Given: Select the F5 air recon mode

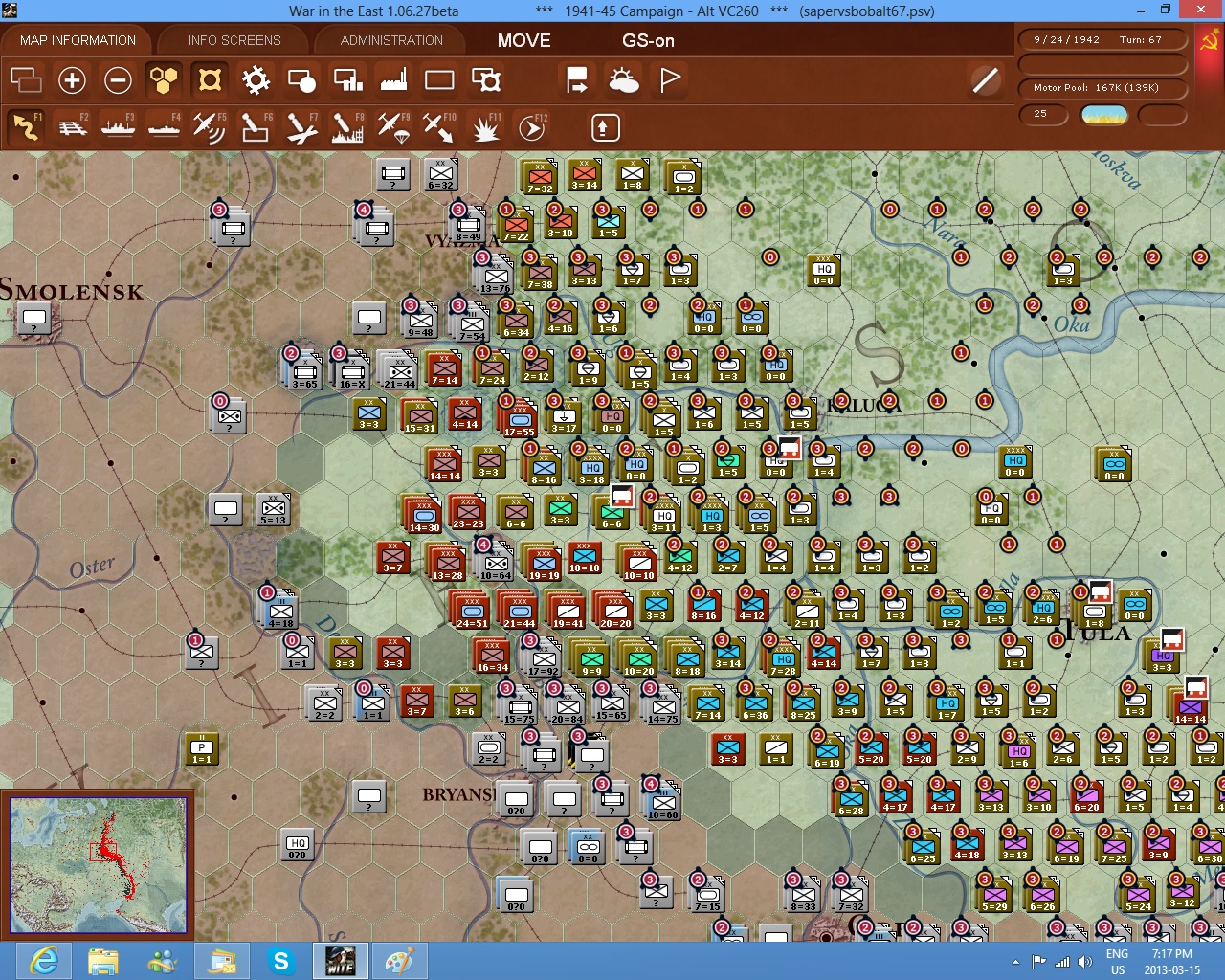Looking at the screenshot, I should point(210,127).
